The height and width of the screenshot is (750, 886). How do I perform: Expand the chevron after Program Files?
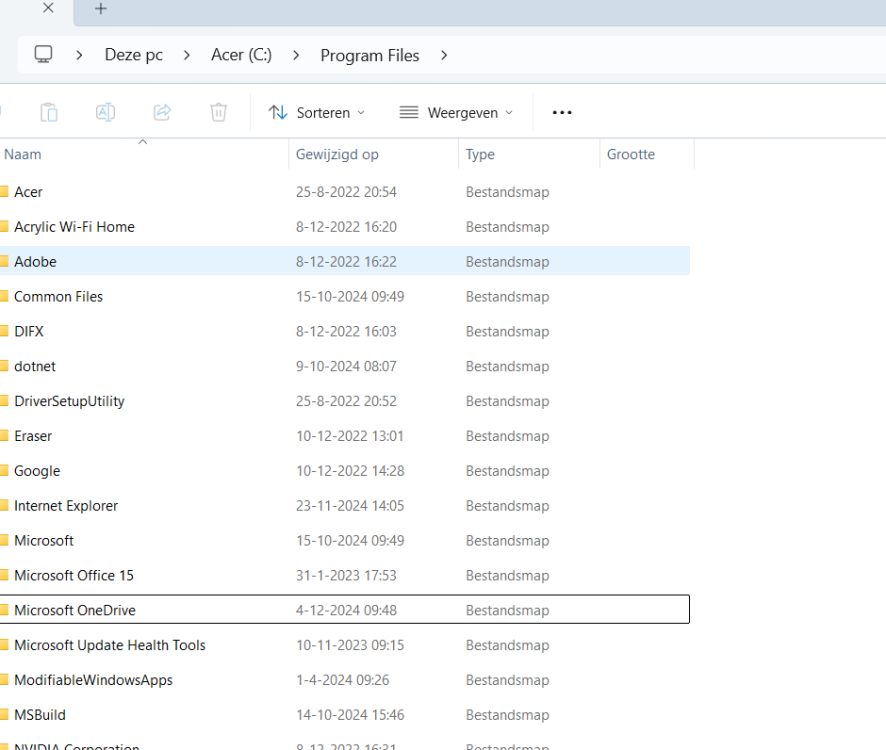pyautogui.click(x=444, y=55)
